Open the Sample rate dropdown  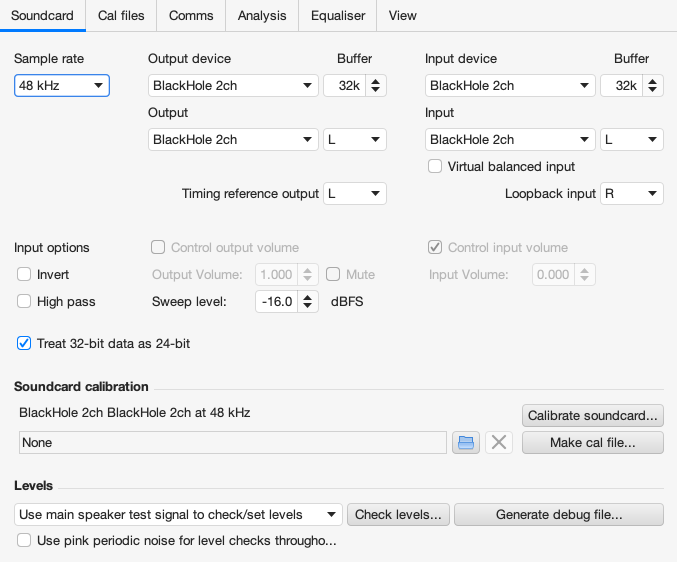[x=61, y=86]
